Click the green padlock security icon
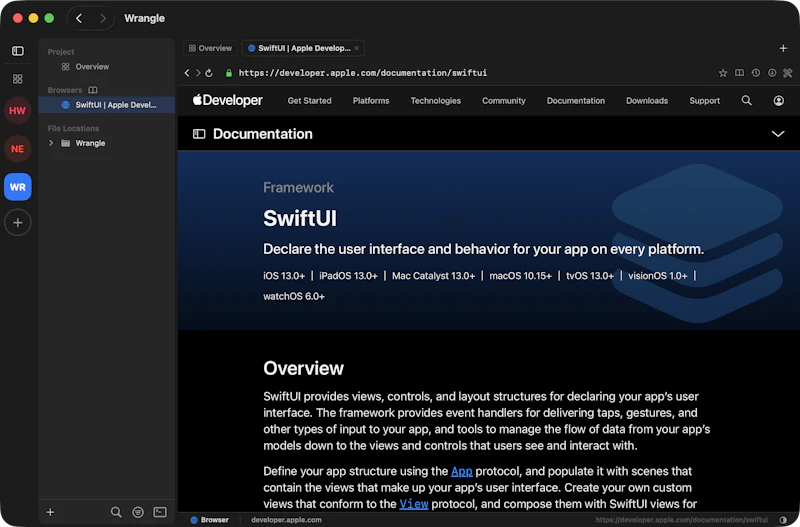The image size is (800, 527). click(x=229, y=73)
